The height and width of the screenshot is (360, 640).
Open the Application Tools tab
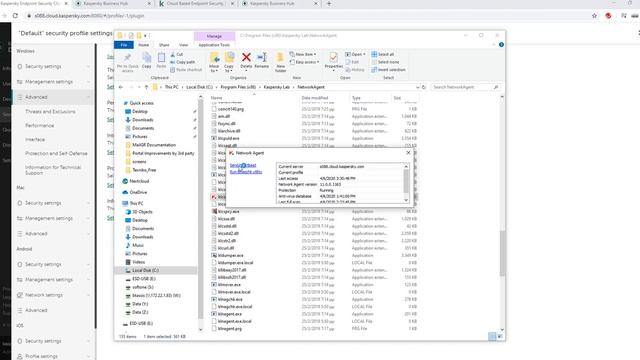[x=214, y=45]
